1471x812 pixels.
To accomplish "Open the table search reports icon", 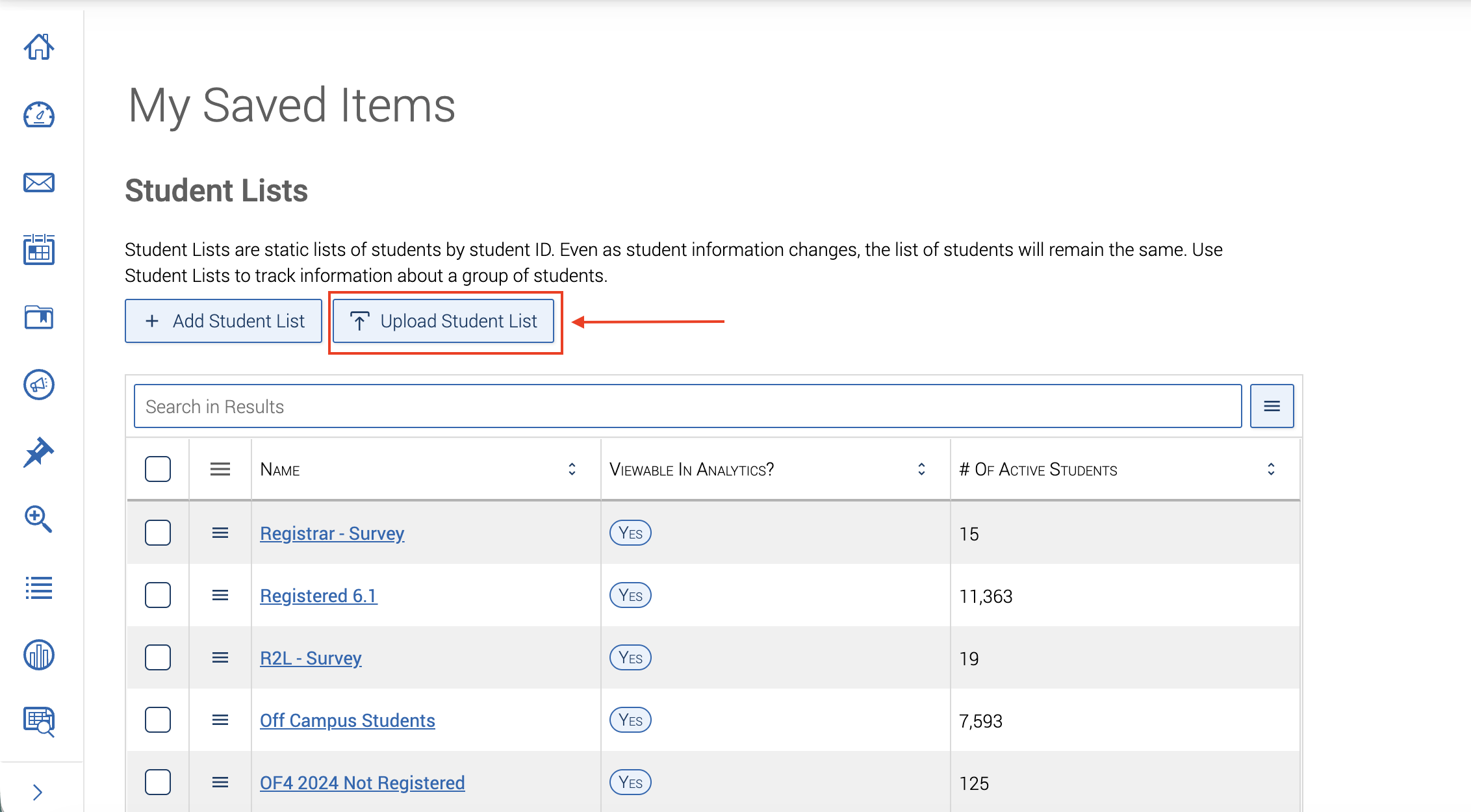I will (39, 722).
